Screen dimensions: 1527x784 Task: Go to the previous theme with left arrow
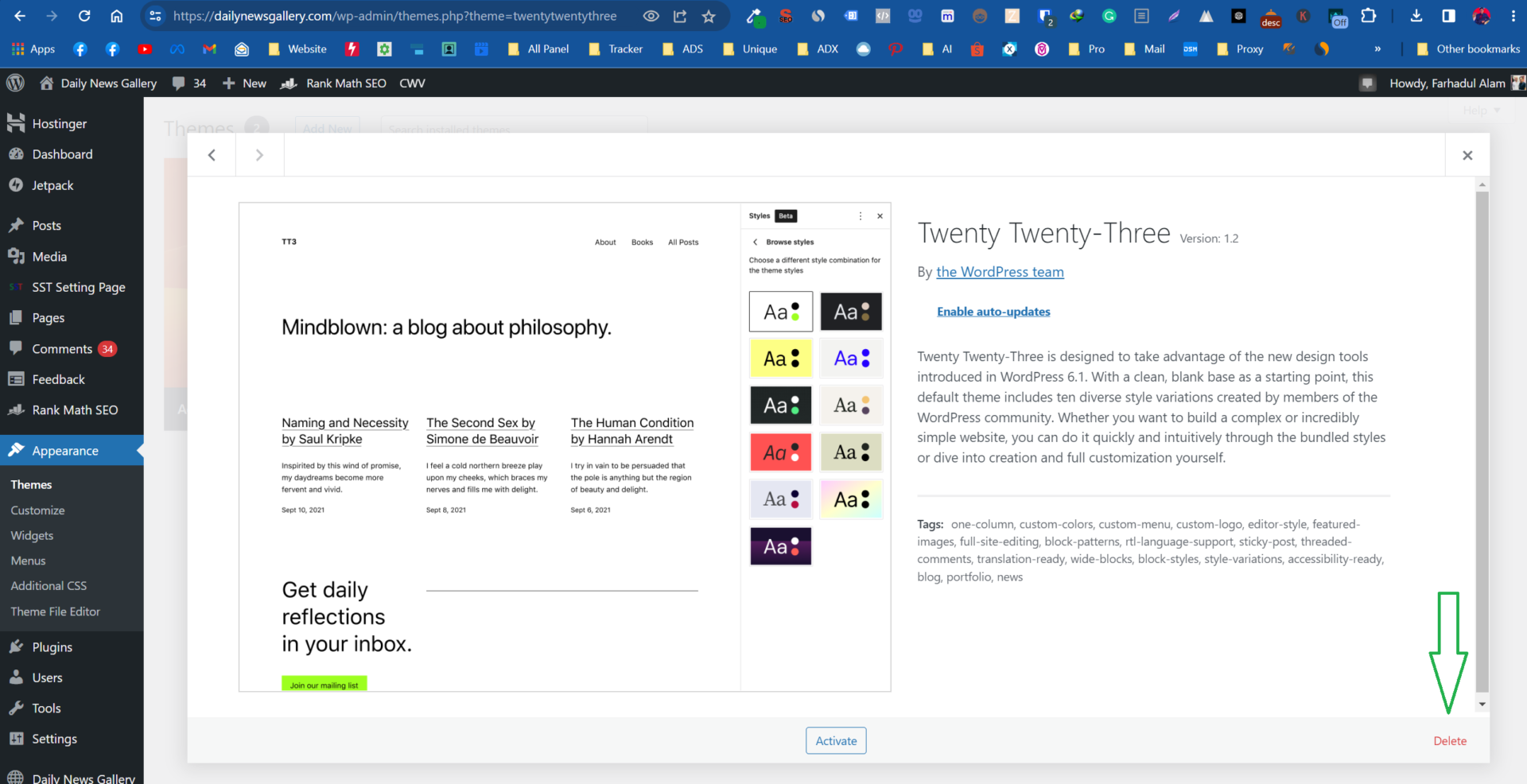click(x=212, y=155)
